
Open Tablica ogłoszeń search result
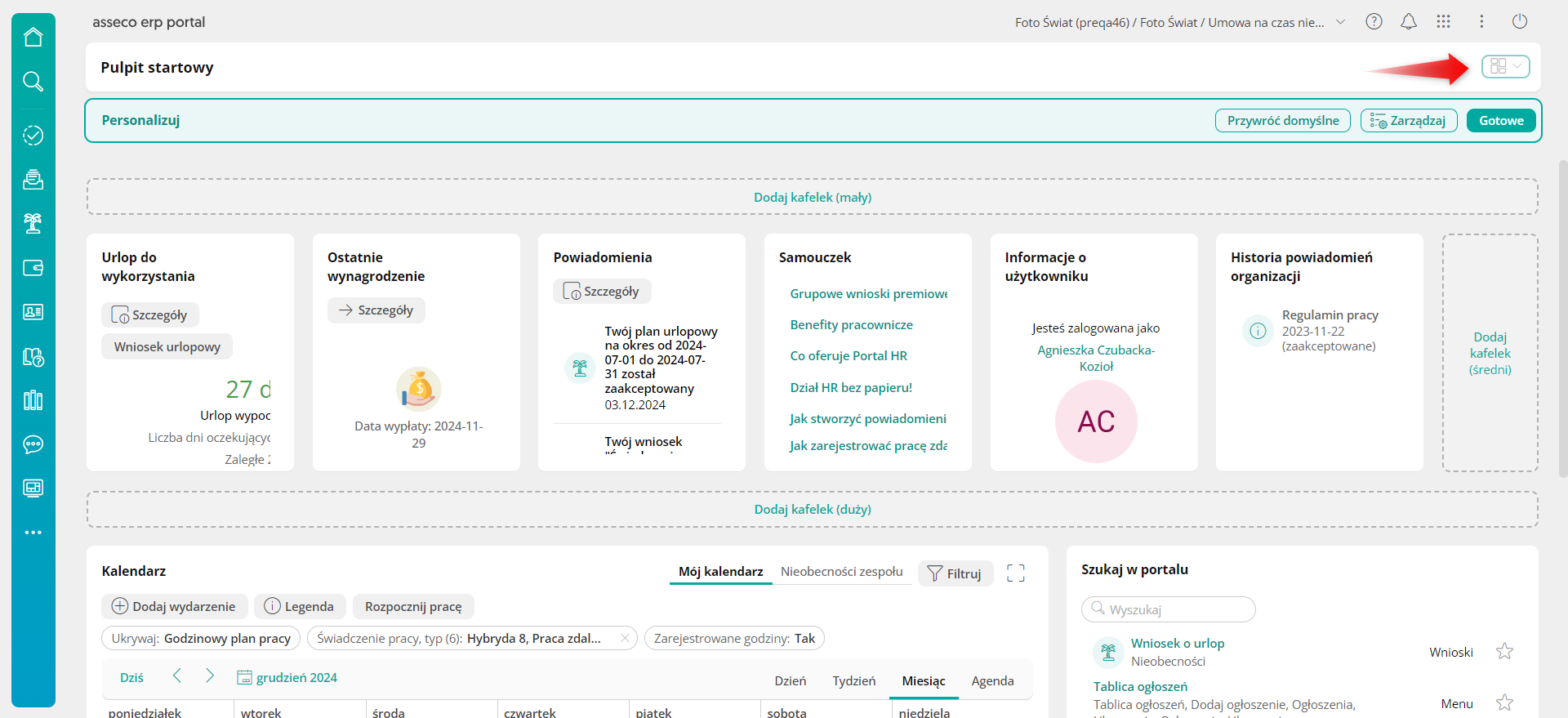[1141, 686]
